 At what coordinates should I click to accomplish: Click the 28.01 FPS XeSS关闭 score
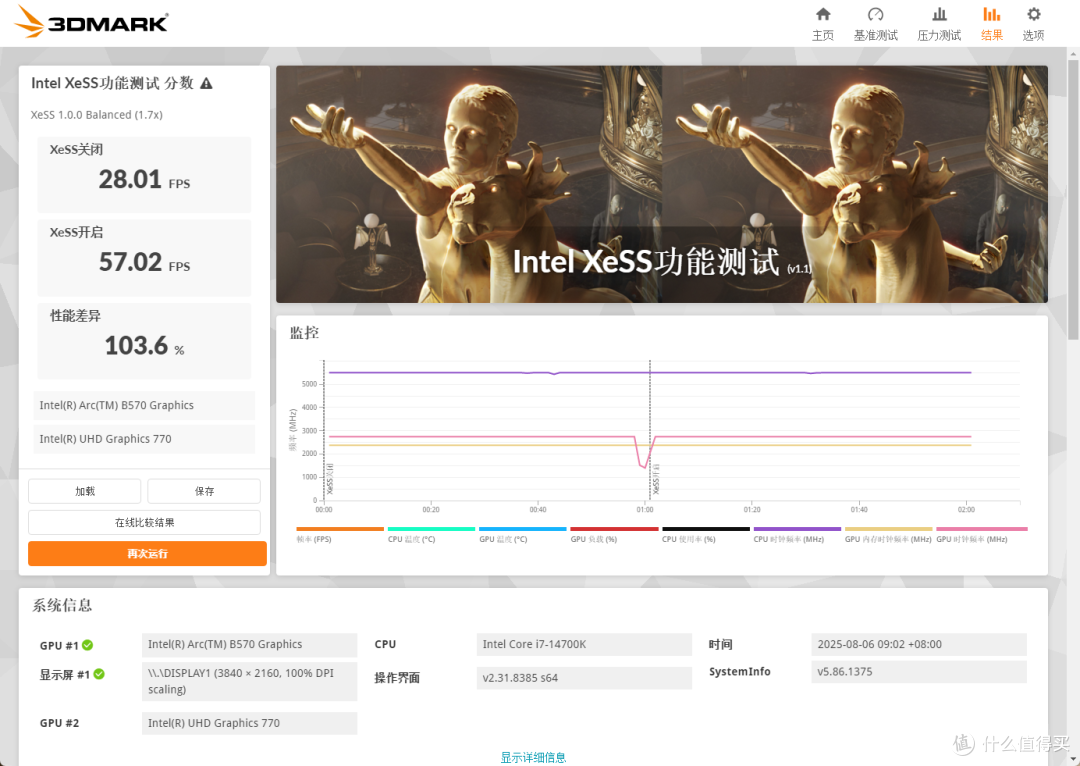click(x=144, y=180)
